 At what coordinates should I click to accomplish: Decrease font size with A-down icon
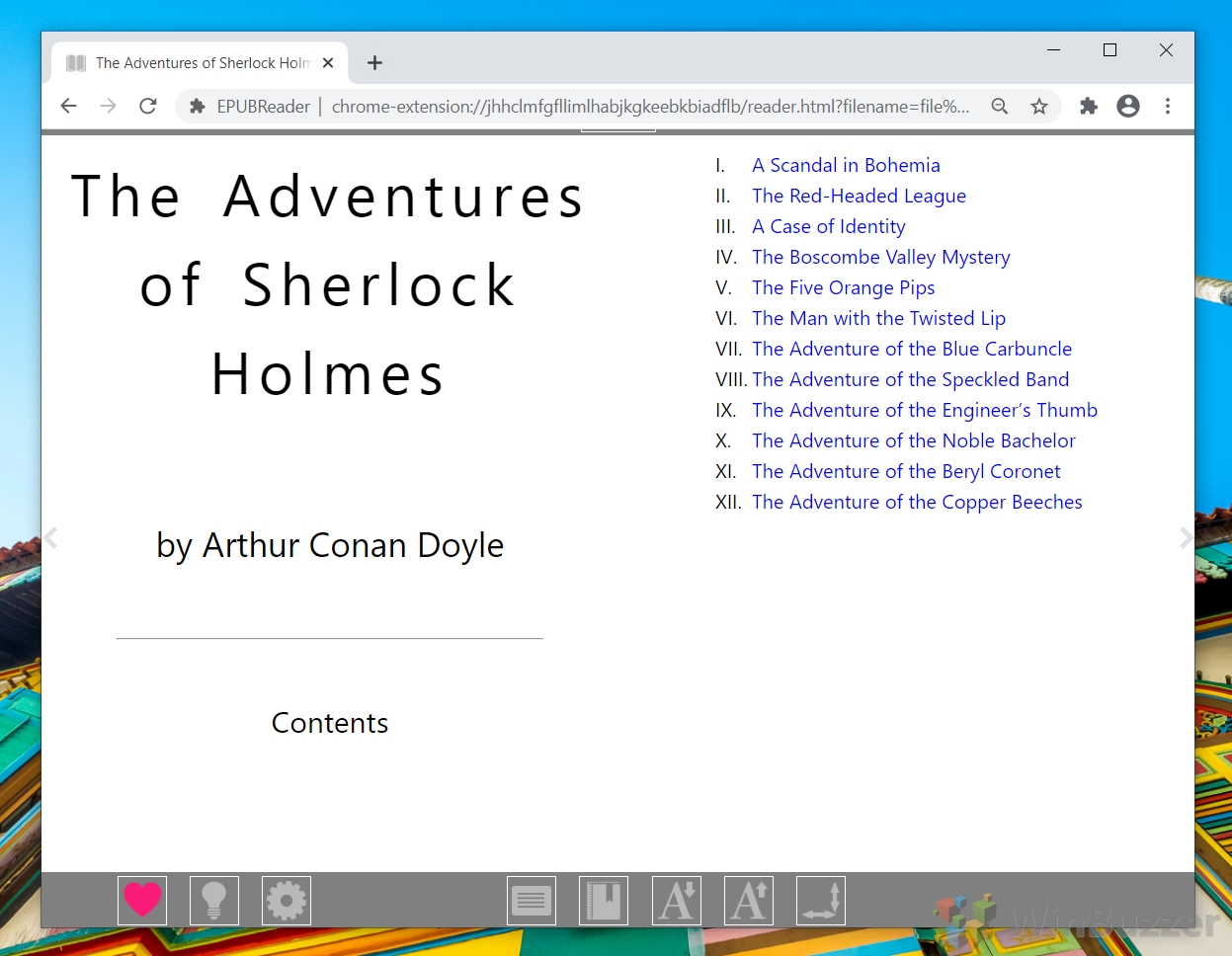coord(677,901)
